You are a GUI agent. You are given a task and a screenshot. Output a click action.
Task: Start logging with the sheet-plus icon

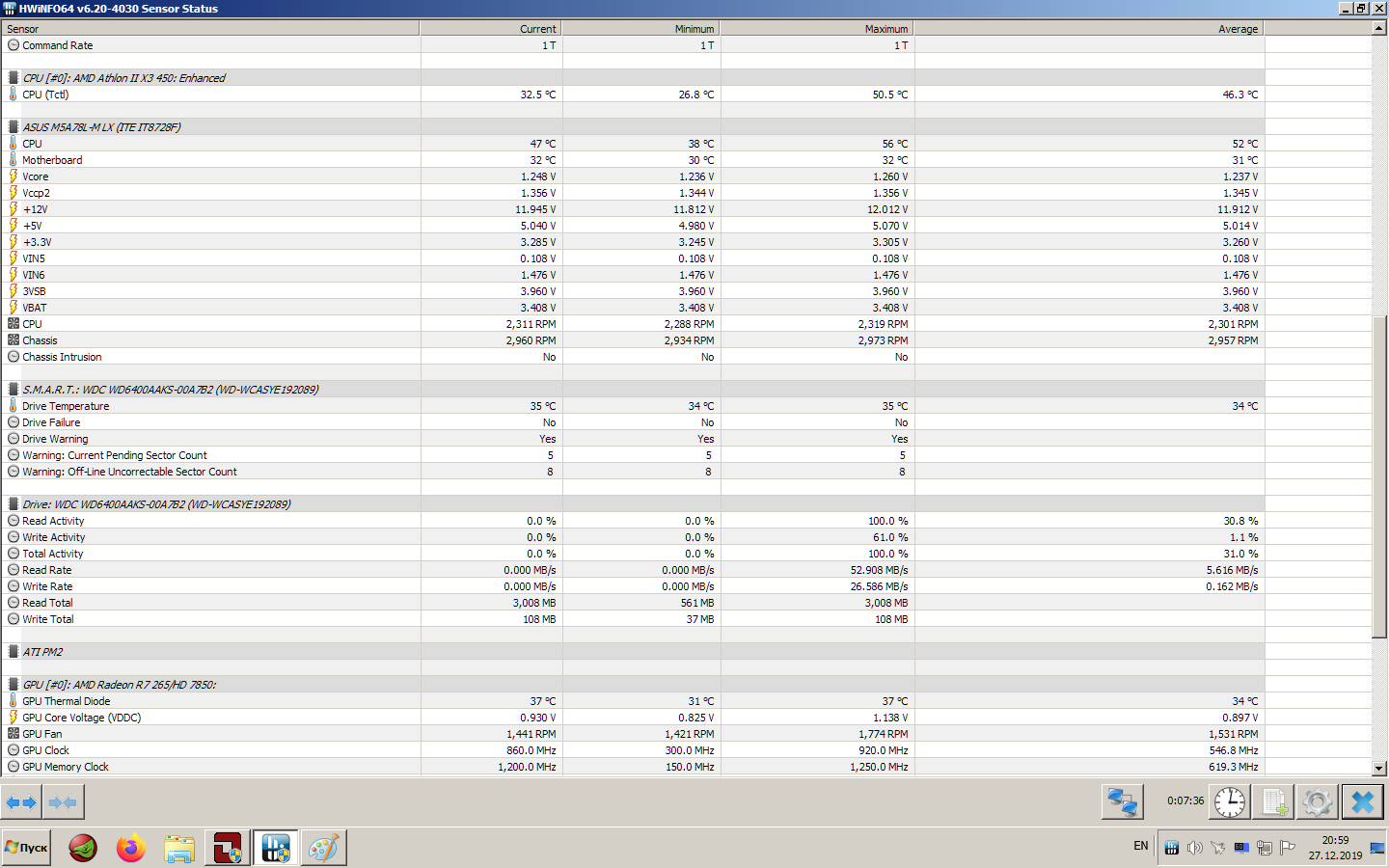[x=1274, y=801]
